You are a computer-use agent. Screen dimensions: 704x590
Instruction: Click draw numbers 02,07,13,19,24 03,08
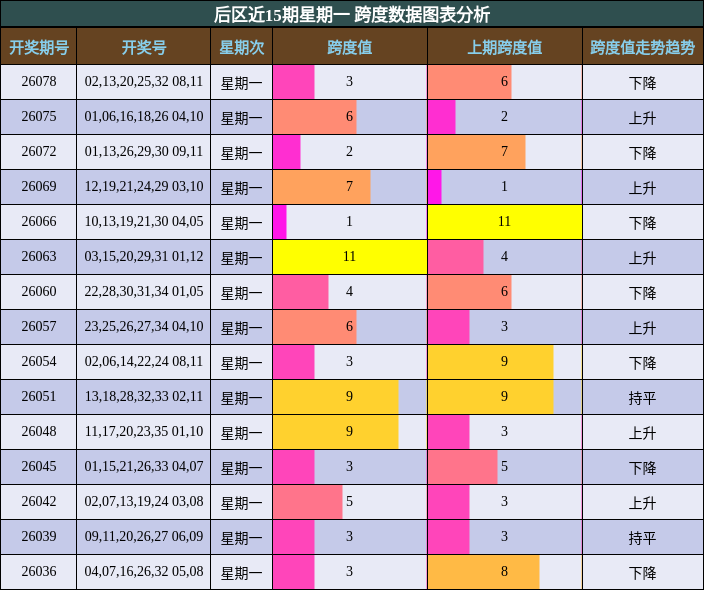144,502
